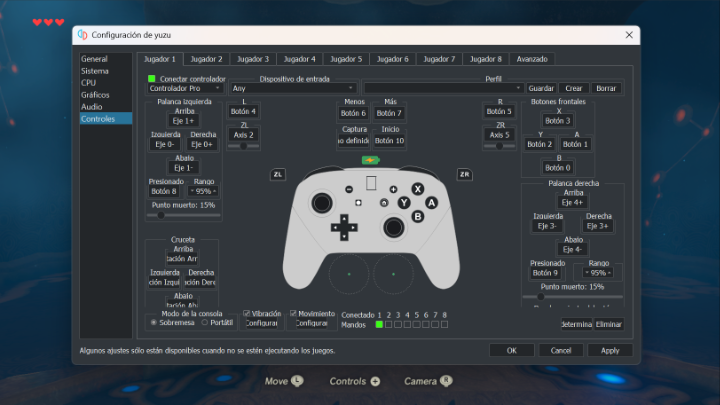720x405 pixels.
Task: Toggle connected controller indicator 2
Action: click(388, 325)
